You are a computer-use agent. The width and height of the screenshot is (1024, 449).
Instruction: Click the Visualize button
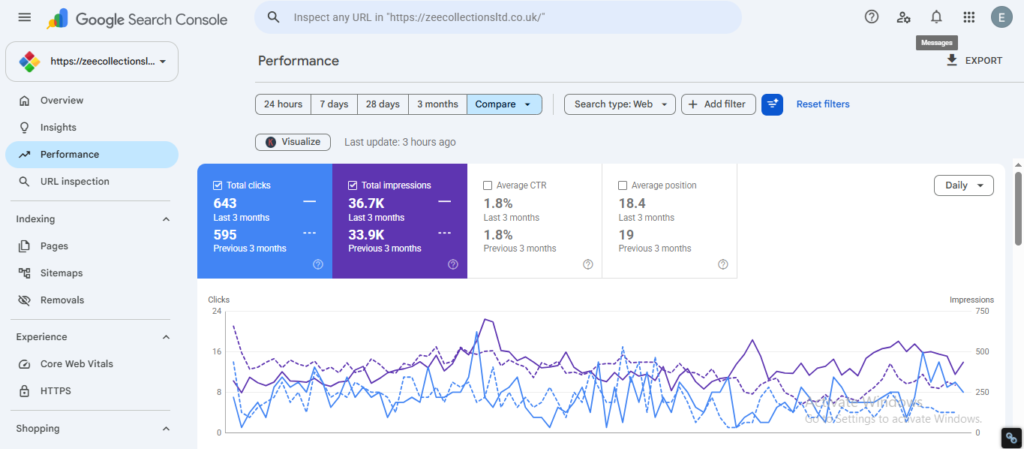(293, 142)
